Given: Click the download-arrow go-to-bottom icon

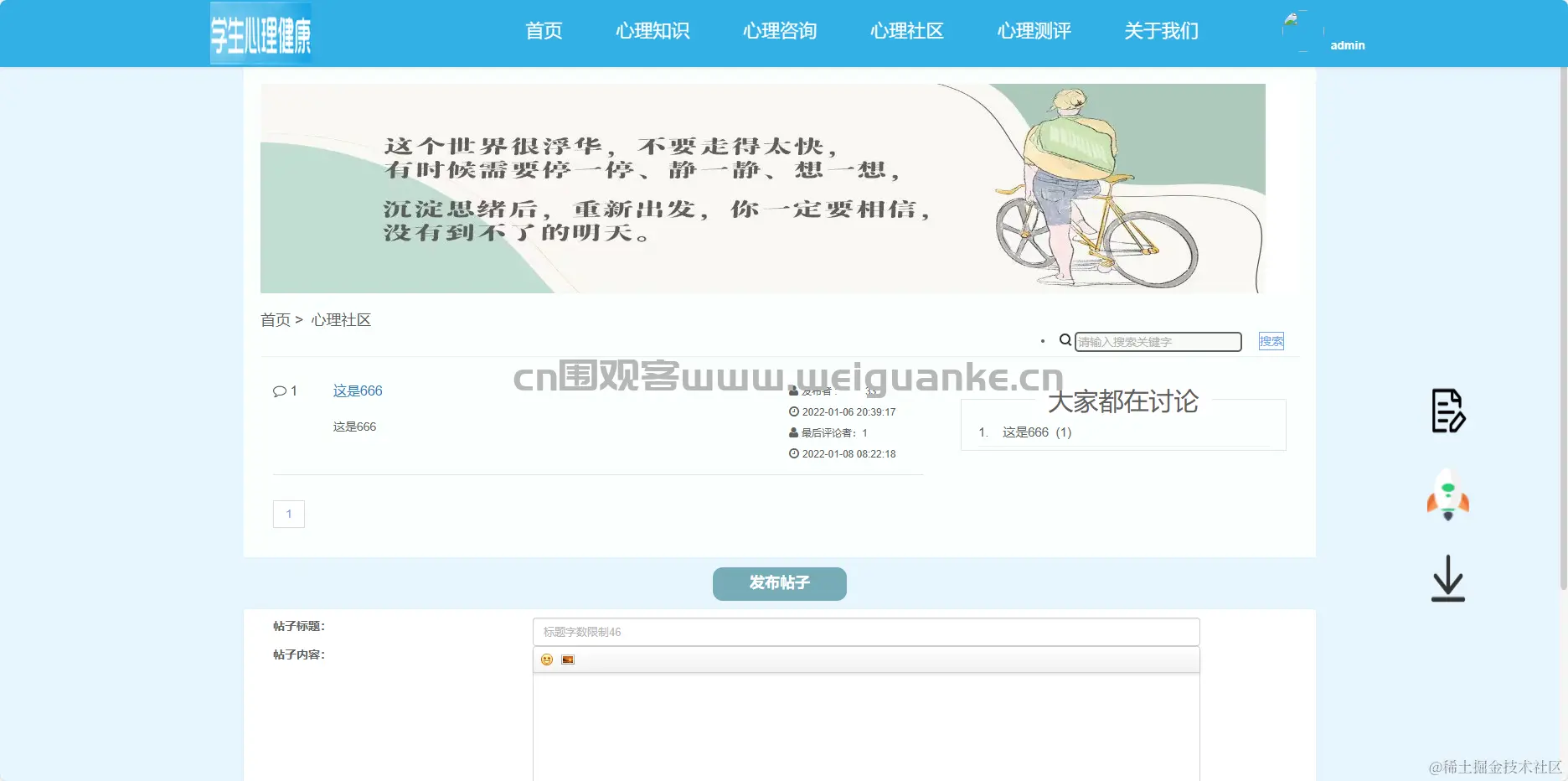Looking at the screenshot, I should [x=1448, y=578].
